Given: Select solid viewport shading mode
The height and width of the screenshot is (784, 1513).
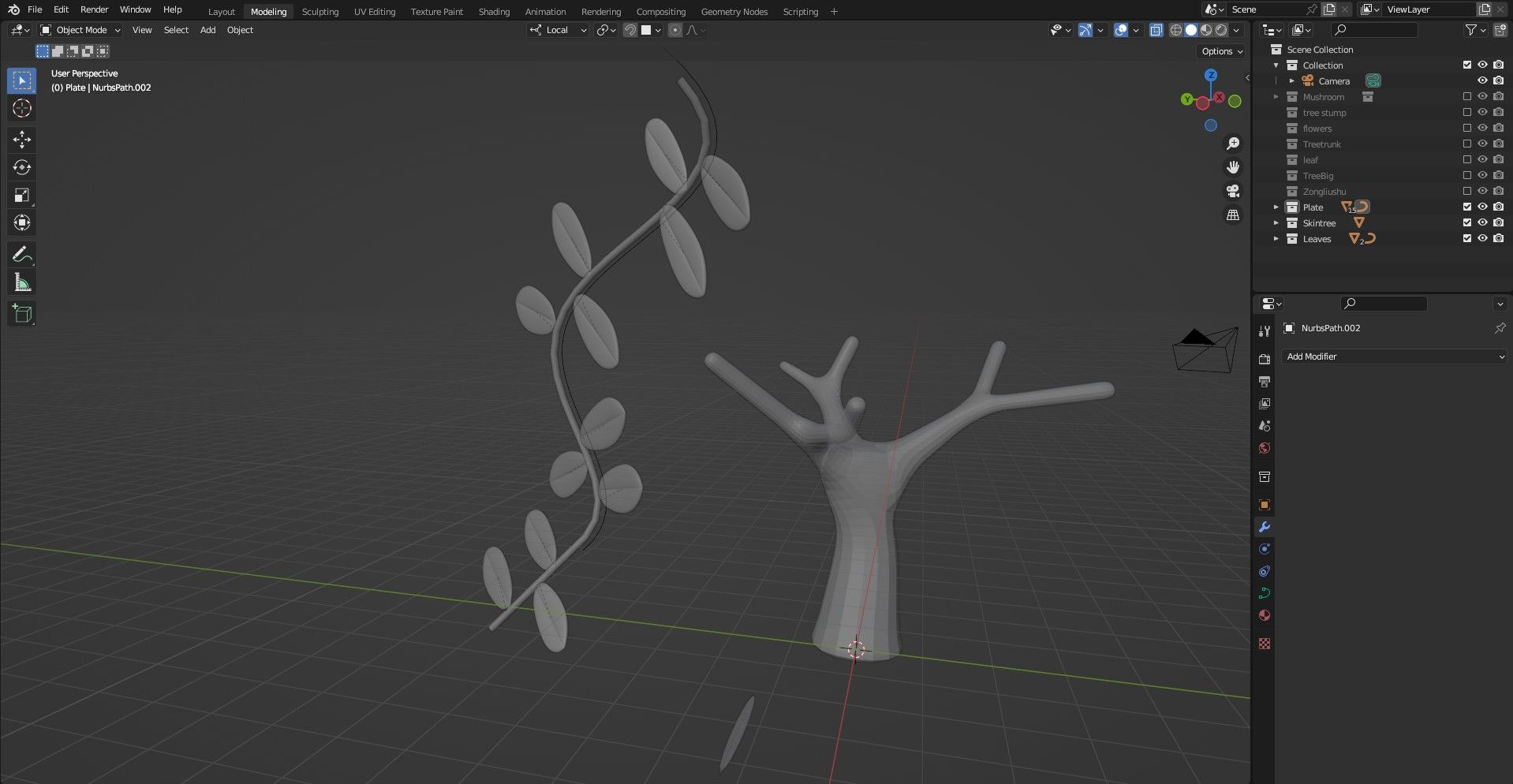Looking at the screenshot, I should click(1190, 30).
